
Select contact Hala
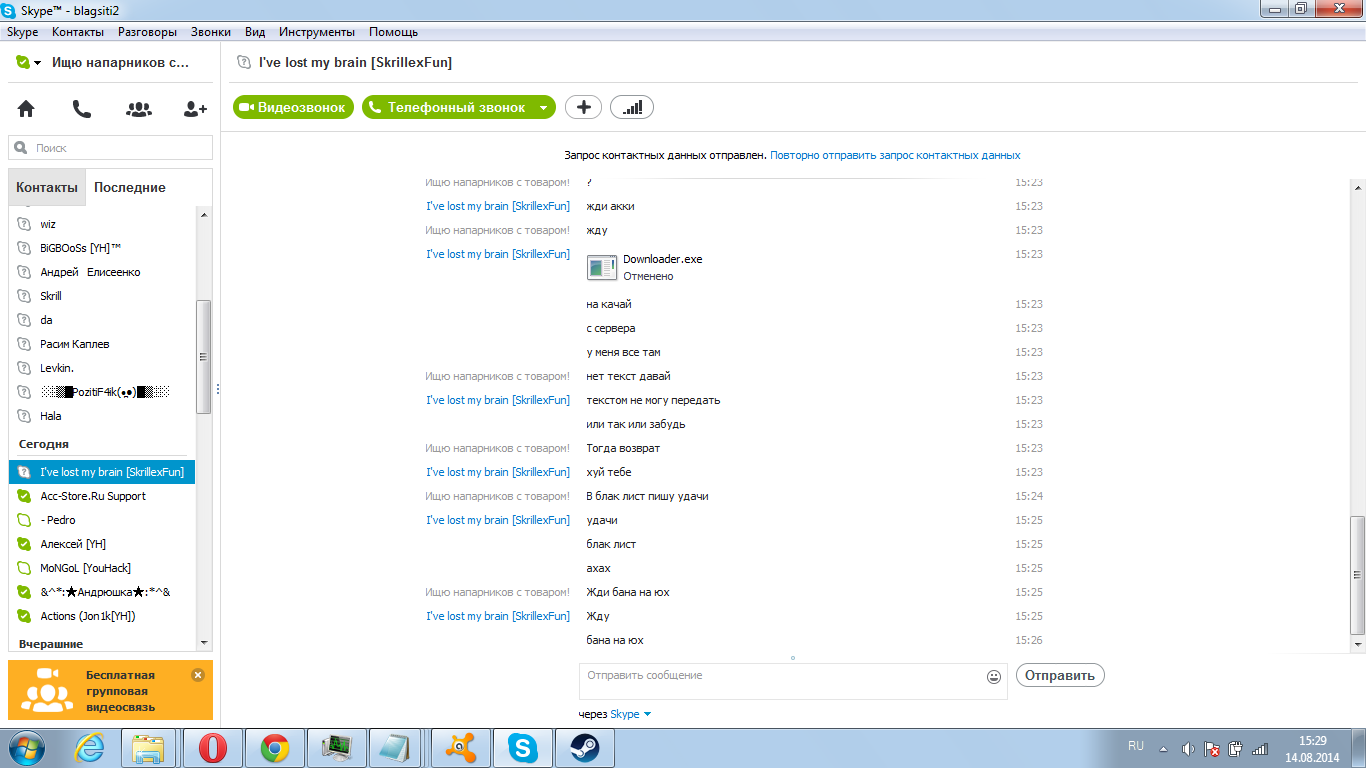click(102, 416)
